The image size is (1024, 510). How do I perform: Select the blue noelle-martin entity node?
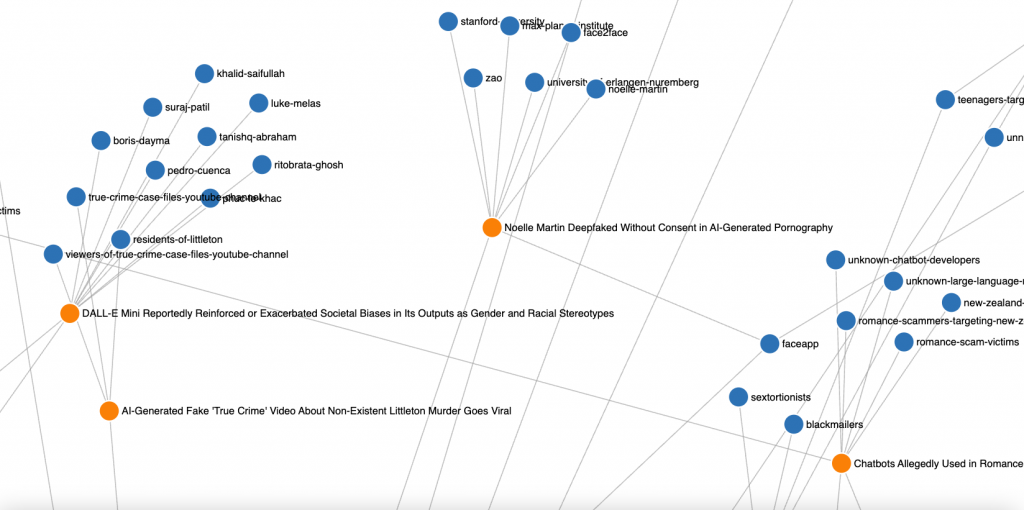point(596,89)
